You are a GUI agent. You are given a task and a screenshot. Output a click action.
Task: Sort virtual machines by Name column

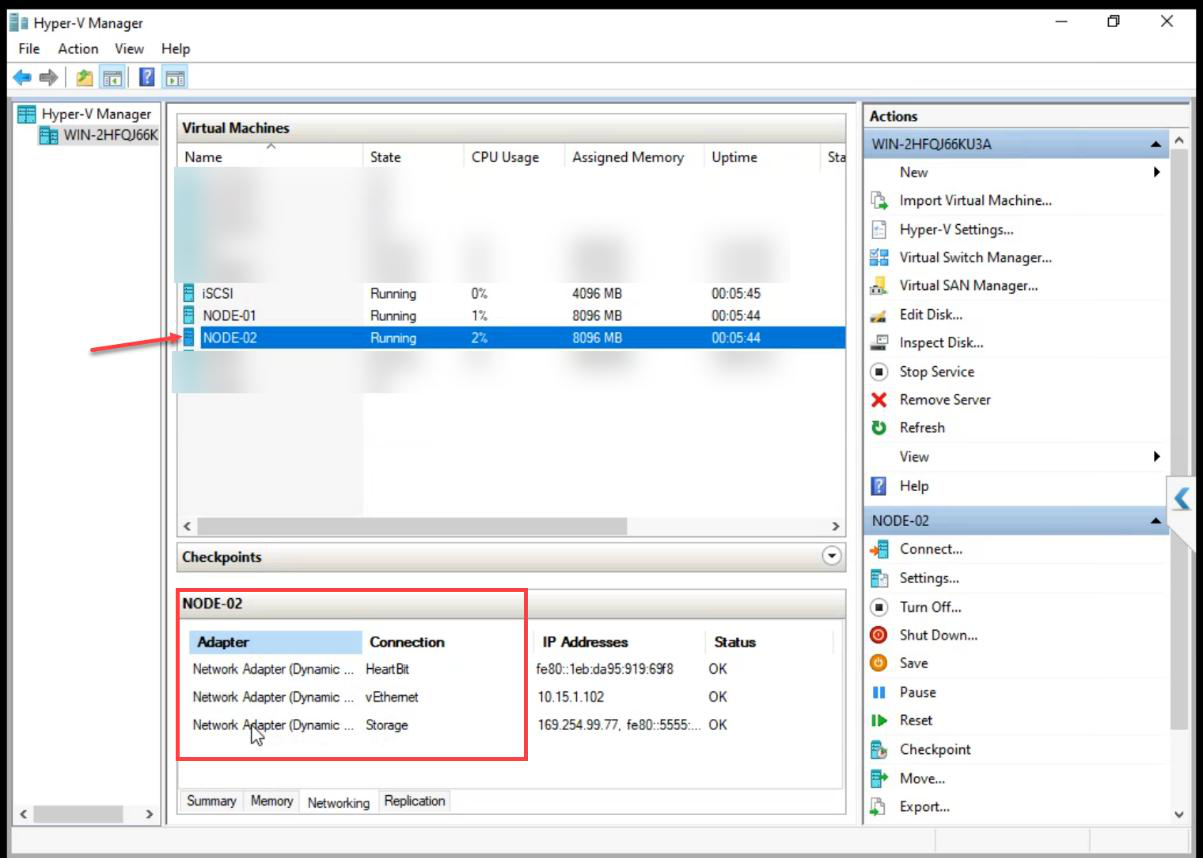(x=270, y=157)
